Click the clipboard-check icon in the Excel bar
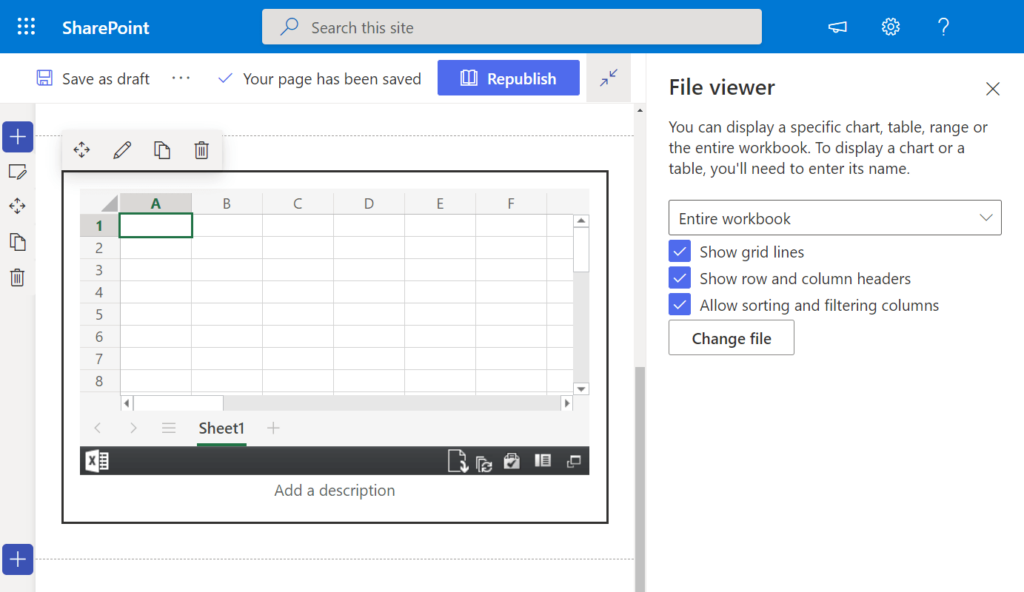 point(512,461)
